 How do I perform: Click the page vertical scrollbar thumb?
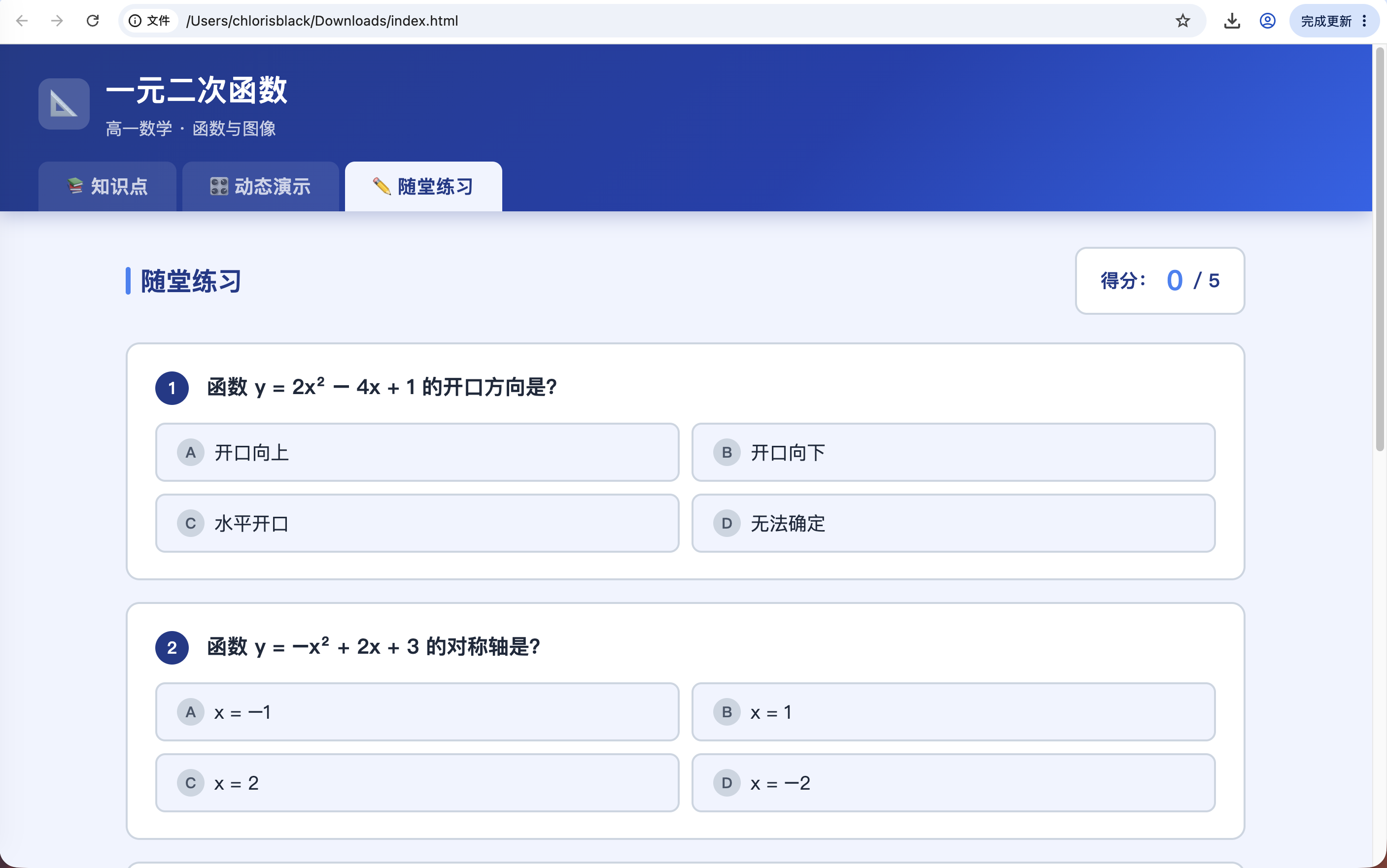point(1380,250)
